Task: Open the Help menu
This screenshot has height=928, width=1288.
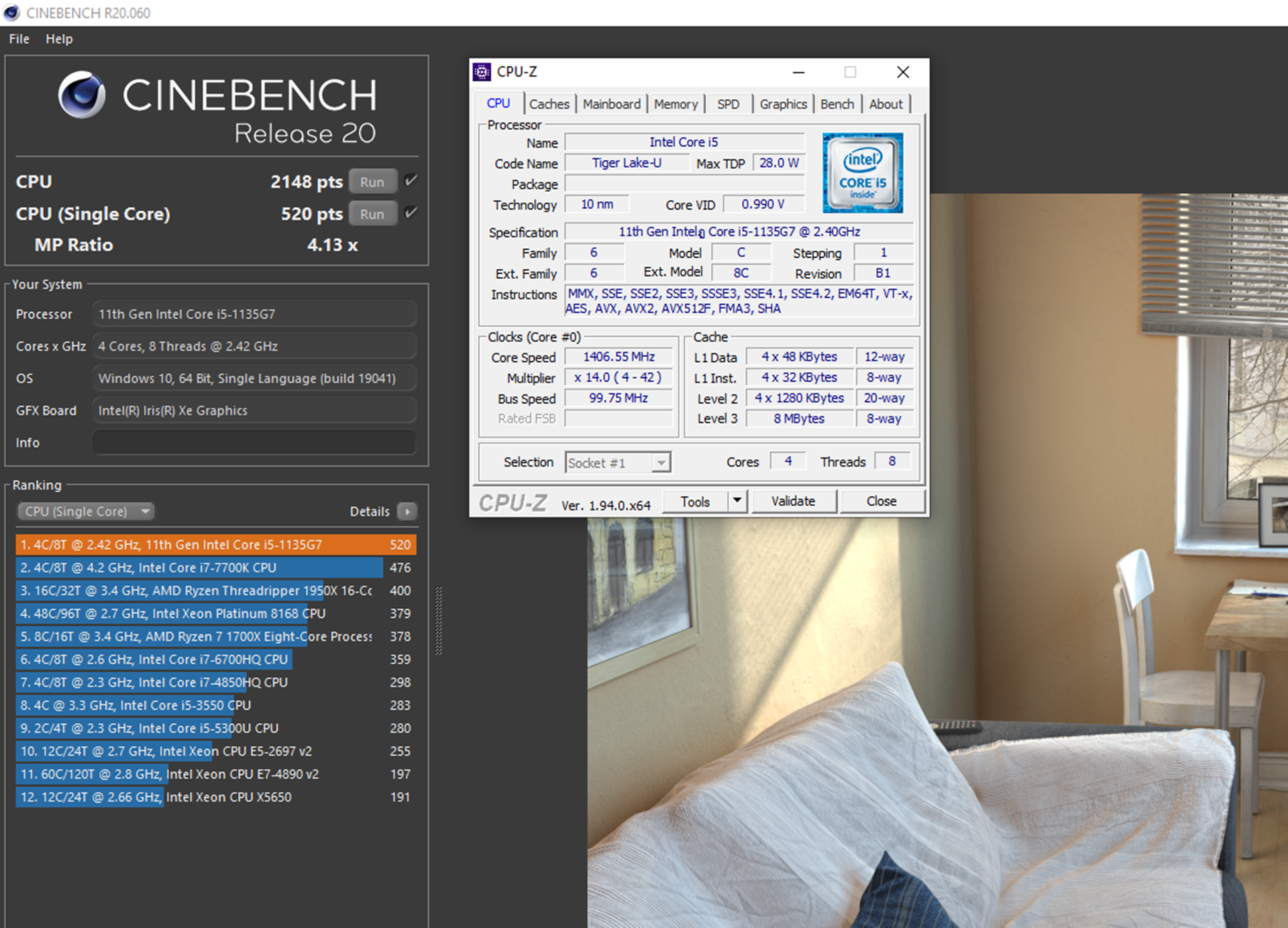Action: coord(59,39)
